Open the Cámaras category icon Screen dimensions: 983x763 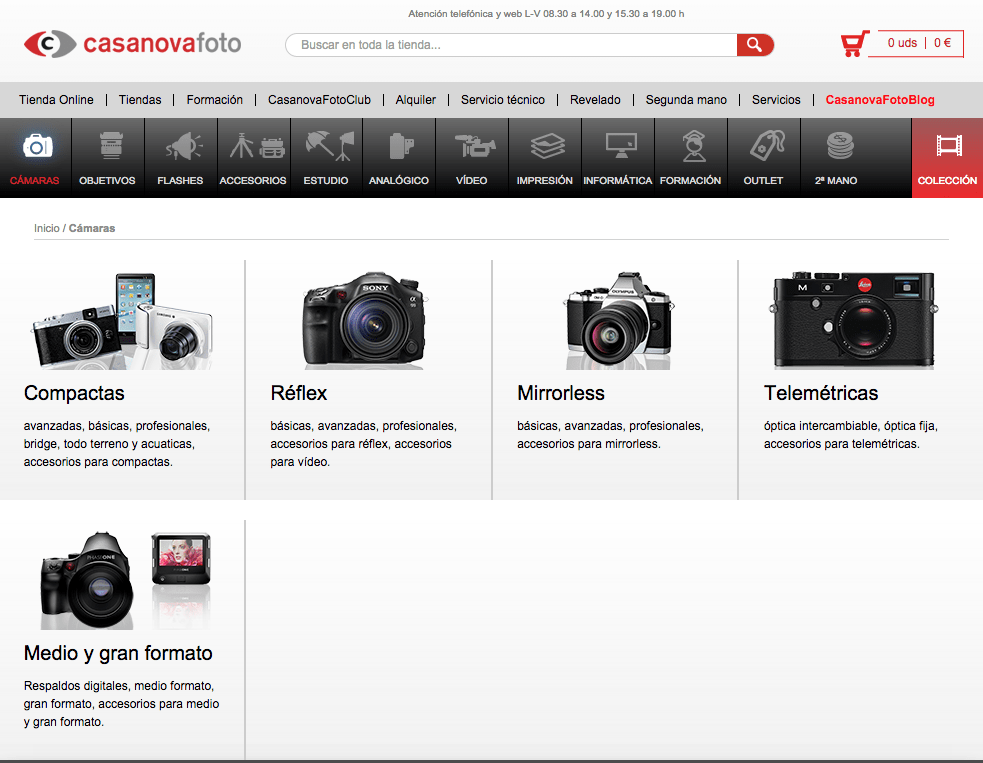36,146
